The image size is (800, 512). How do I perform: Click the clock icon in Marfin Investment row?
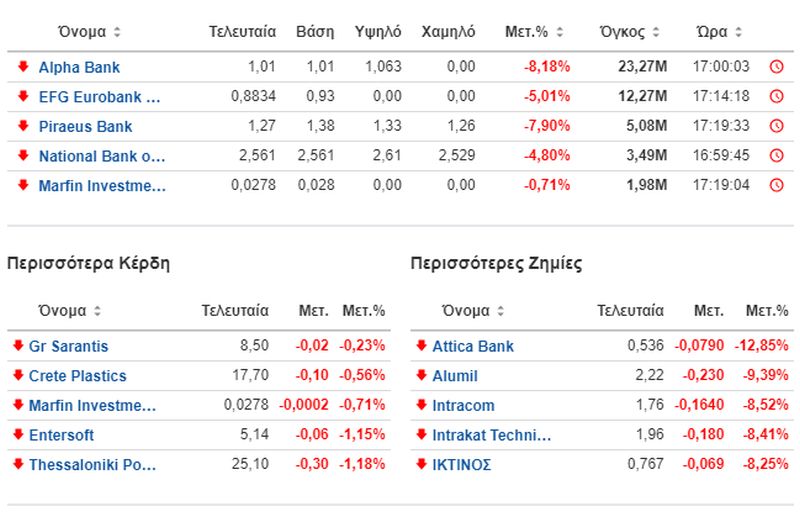(776, 185)
